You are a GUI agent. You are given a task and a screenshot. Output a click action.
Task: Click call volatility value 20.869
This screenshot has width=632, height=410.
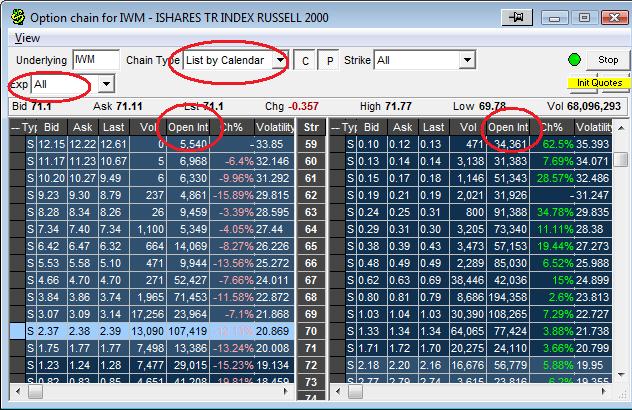272,331
